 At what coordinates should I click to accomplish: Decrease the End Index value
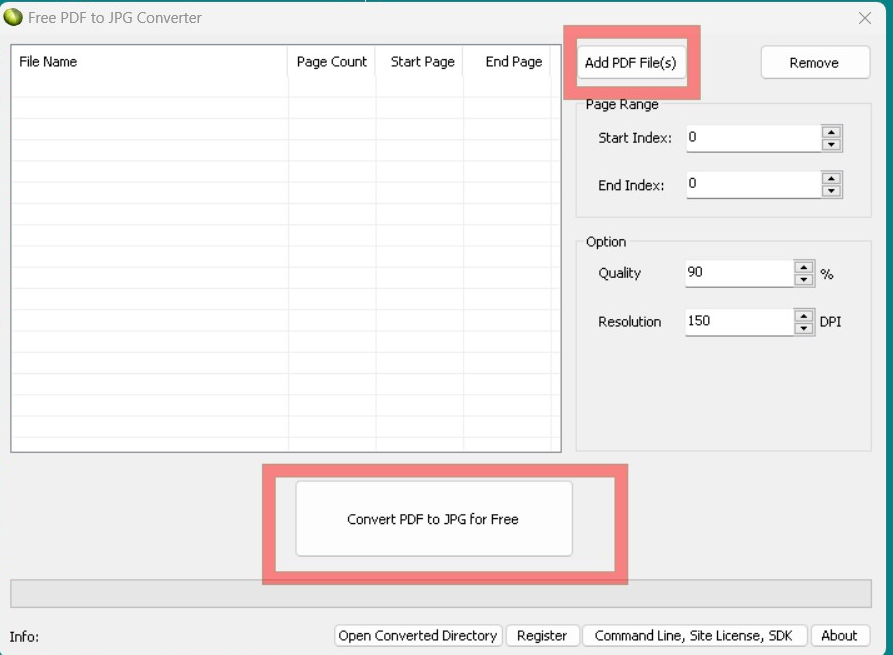click(x=831, y=191)
